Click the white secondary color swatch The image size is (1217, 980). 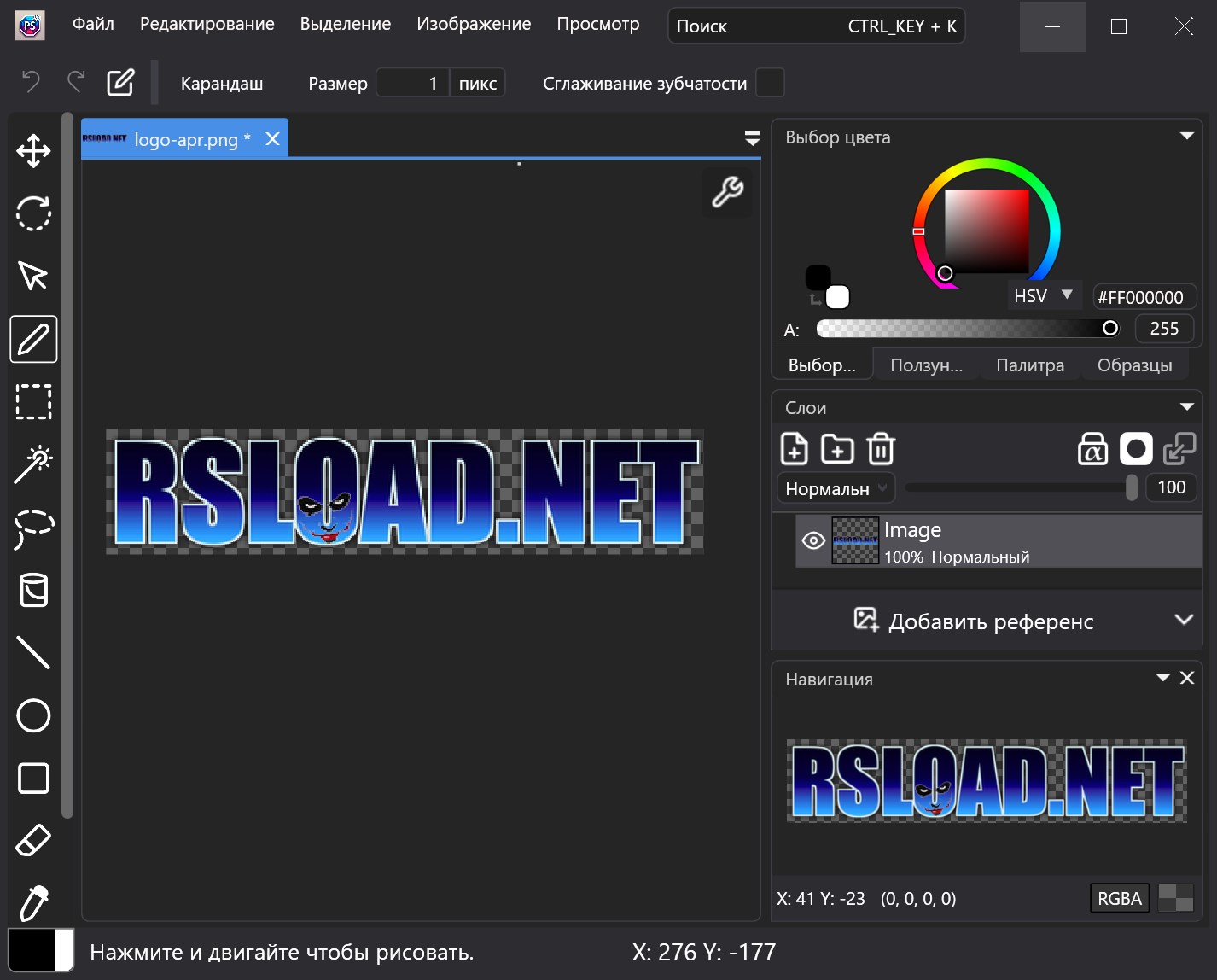[838, 297]
